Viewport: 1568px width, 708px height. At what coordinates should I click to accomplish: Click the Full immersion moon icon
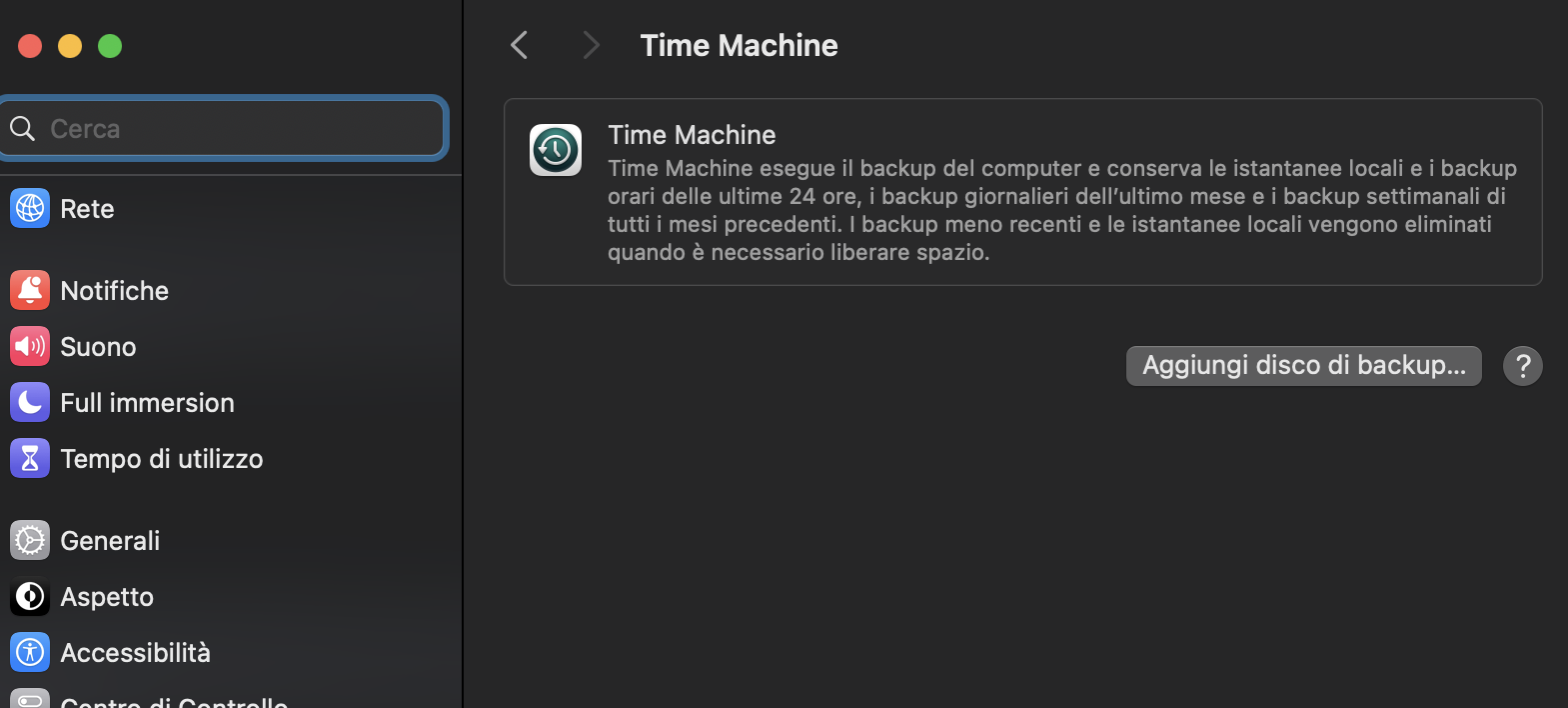coord(29,402)
